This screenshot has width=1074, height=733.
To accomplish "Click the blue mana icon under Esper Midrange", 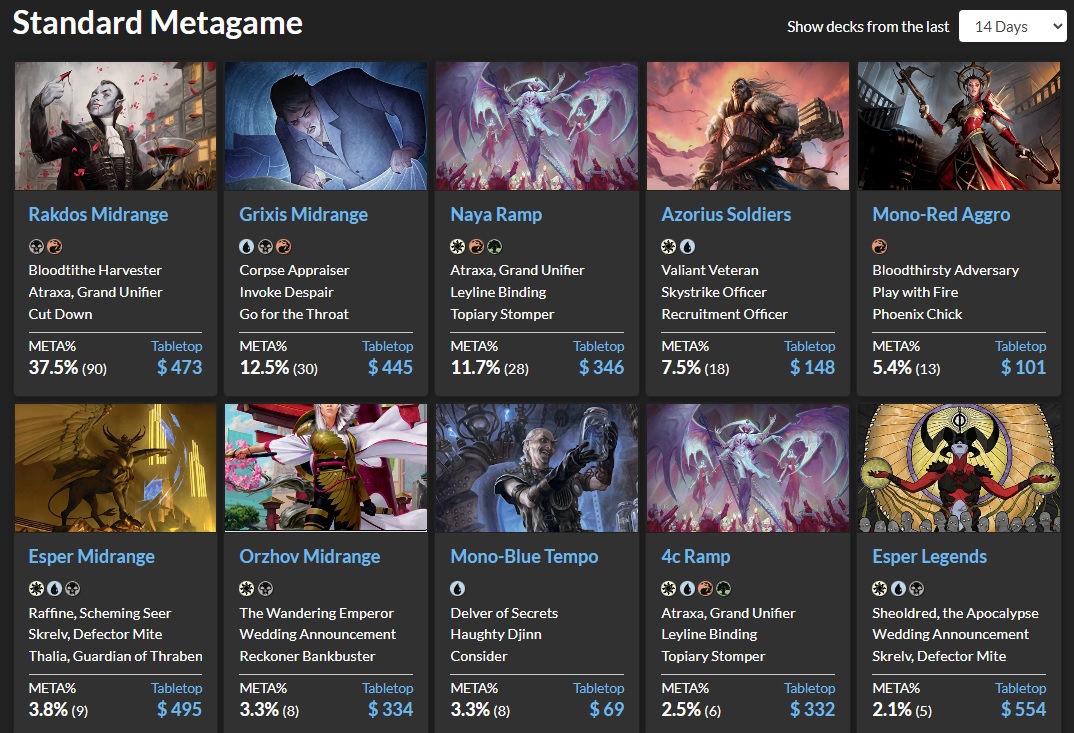I will 55,588.
